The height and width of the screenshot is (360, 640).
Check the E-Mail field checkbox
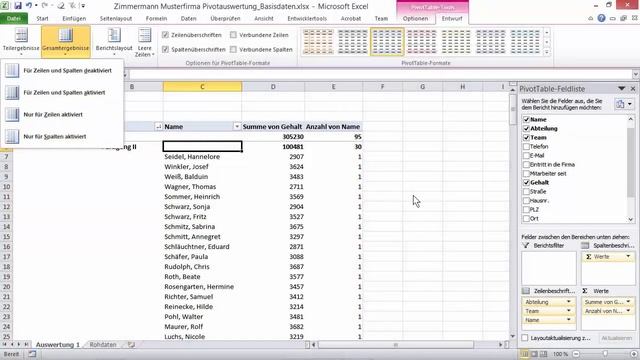click(526, 156)
